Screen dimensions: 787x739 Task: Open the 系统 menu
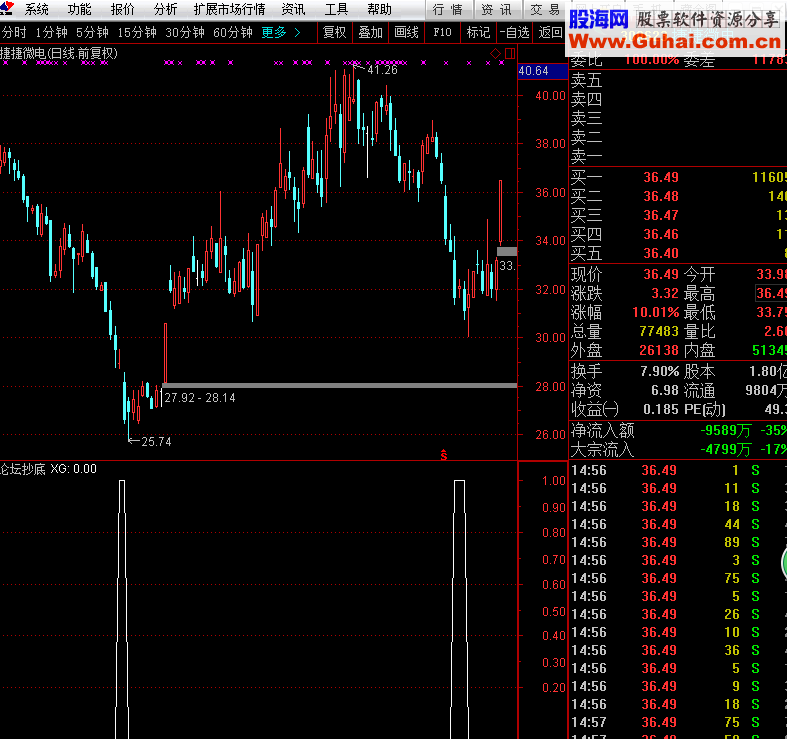point(37,9)
